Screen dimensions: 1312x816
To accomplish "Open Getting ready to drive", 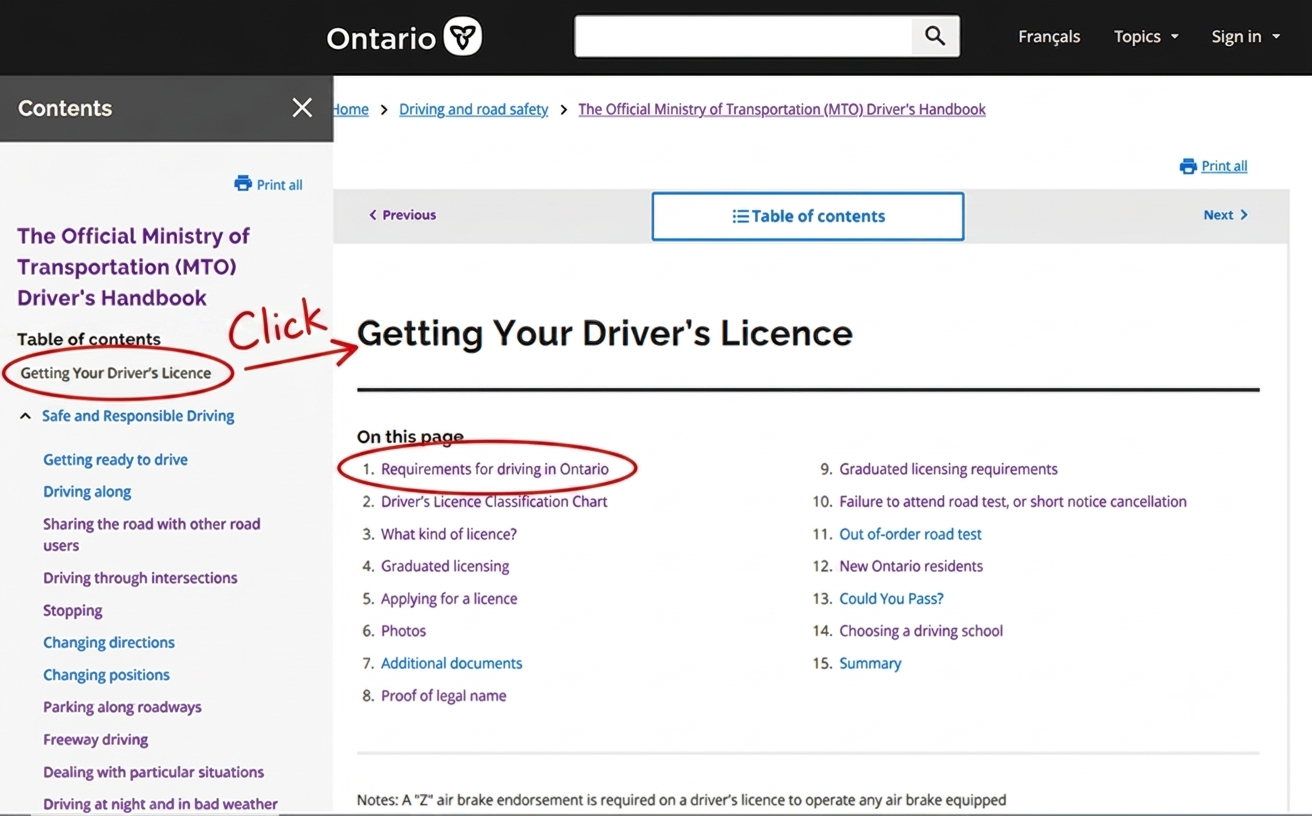I will pyautogui.click(x=115, y=460).
